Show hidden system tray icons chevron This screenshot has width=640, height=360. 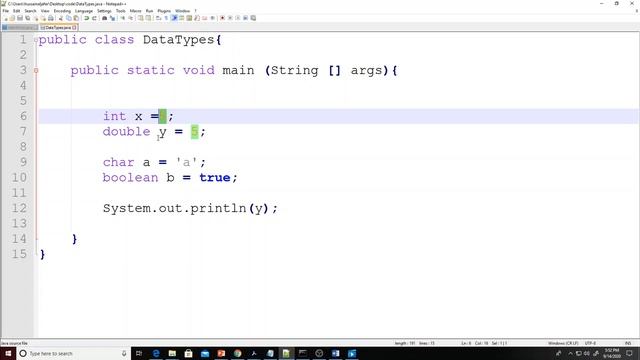[570, 353]
